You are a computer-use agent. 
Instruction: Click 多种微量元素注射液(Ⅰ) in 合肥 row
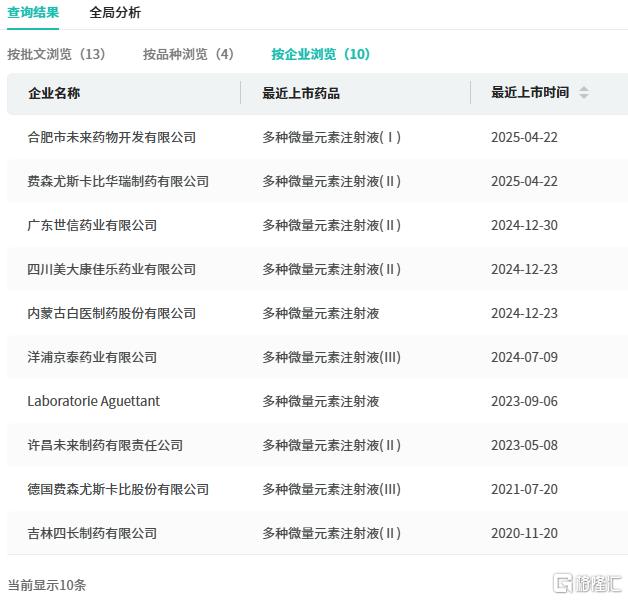(x=332, y=137)
